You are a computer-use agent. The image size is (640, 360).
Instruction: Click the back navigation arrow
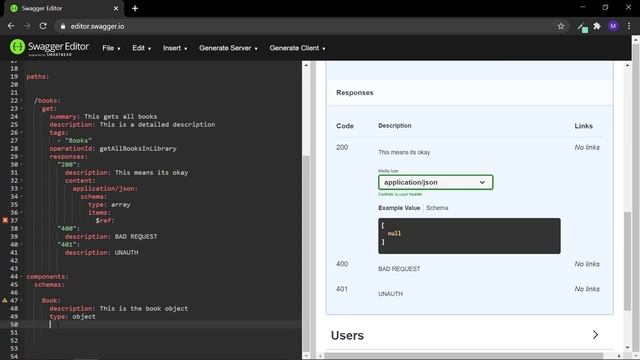[11, 26]
